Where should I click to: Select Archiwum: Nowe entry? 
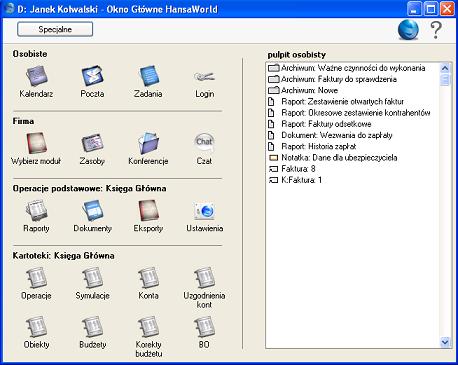tap(303, 90)
